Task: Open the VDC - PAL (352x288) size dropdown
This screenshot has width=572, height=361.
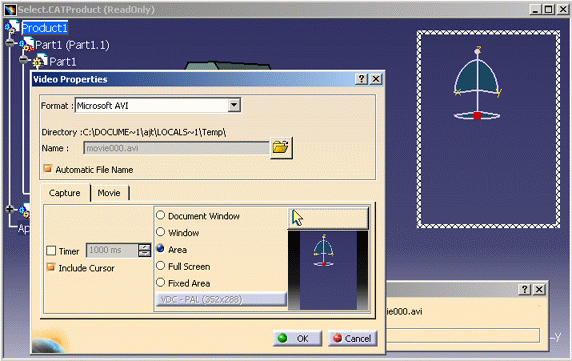Action: [221, 299]
